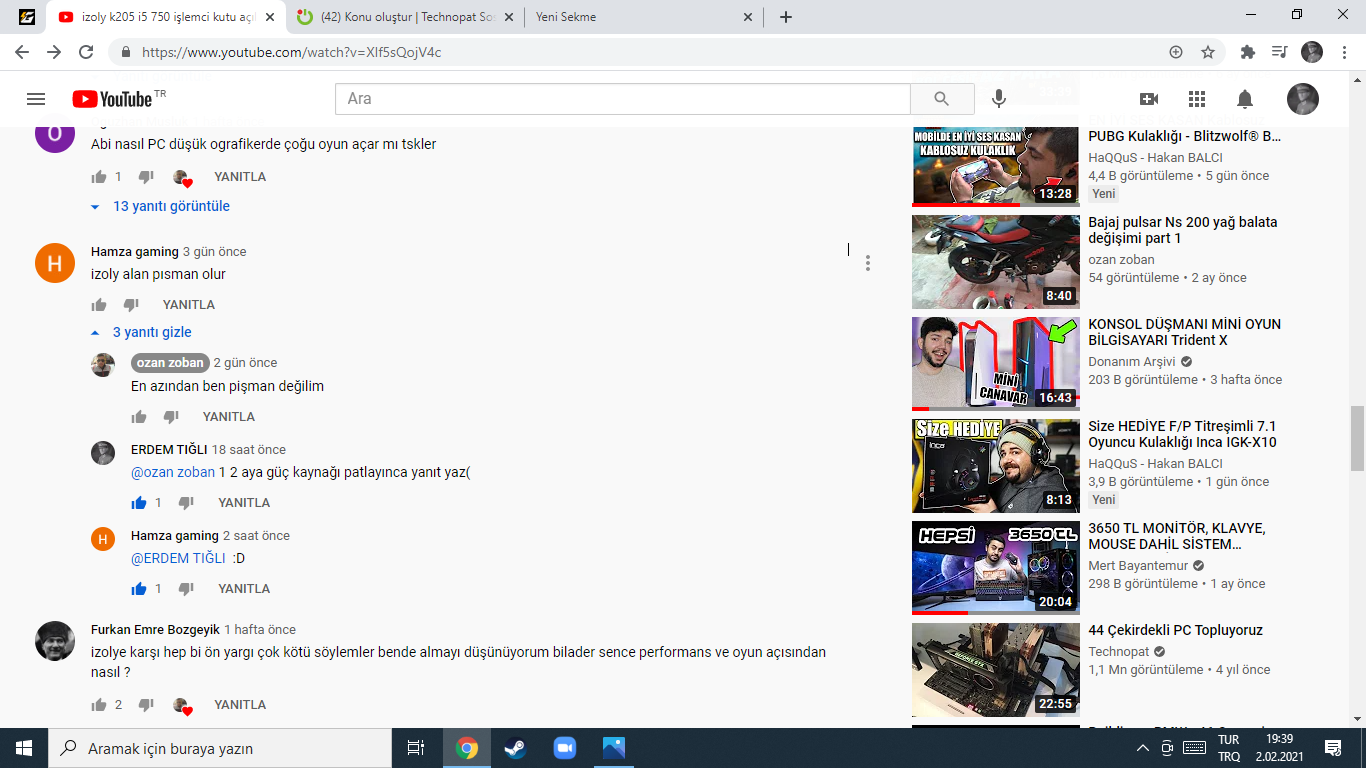
Task: Reply to ozan zoban's 'En azından' comment
Action: click(x=229, y=417)
